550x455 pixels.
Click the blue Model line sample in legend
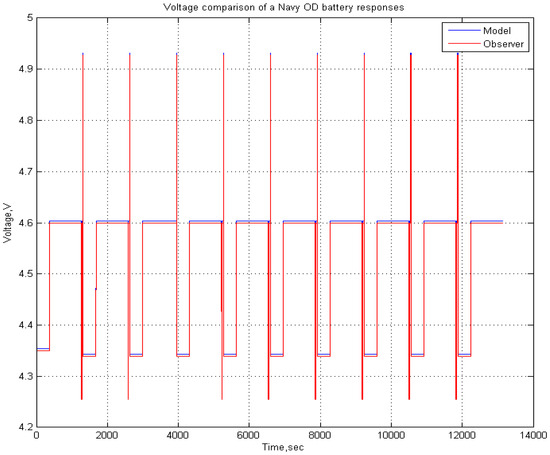(x=464, y=31)
